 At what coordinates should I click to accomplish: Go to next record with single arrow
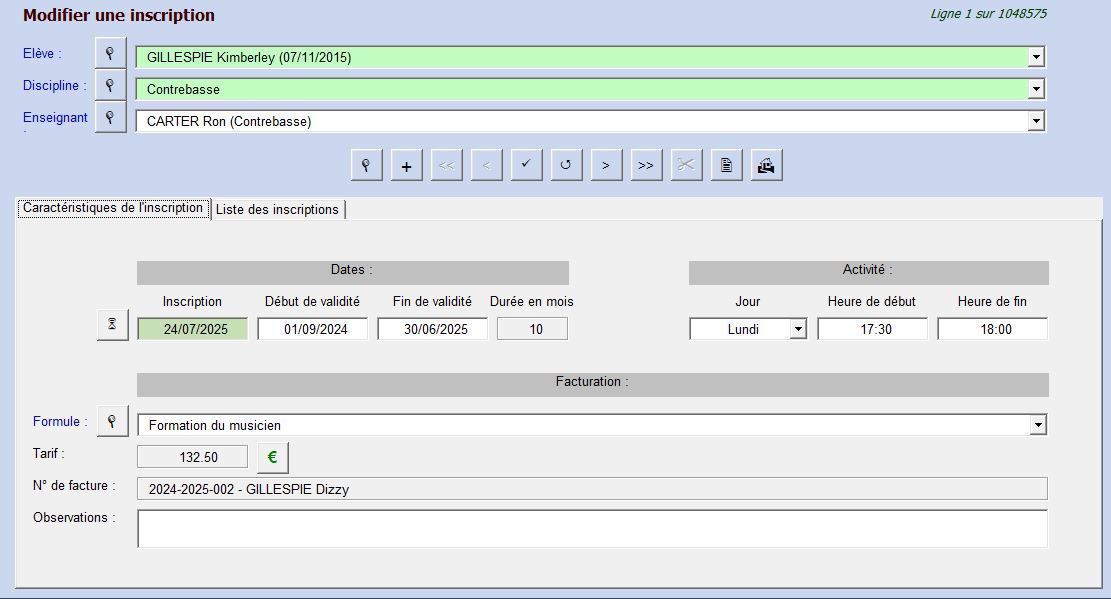pos(606,166)
